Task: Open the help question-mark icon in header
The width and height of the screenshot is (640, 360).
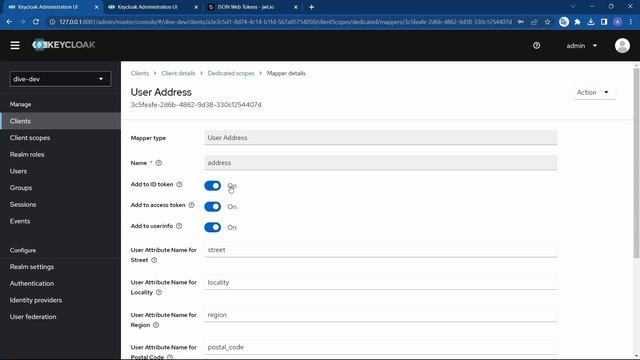Action: pos(536,46)
